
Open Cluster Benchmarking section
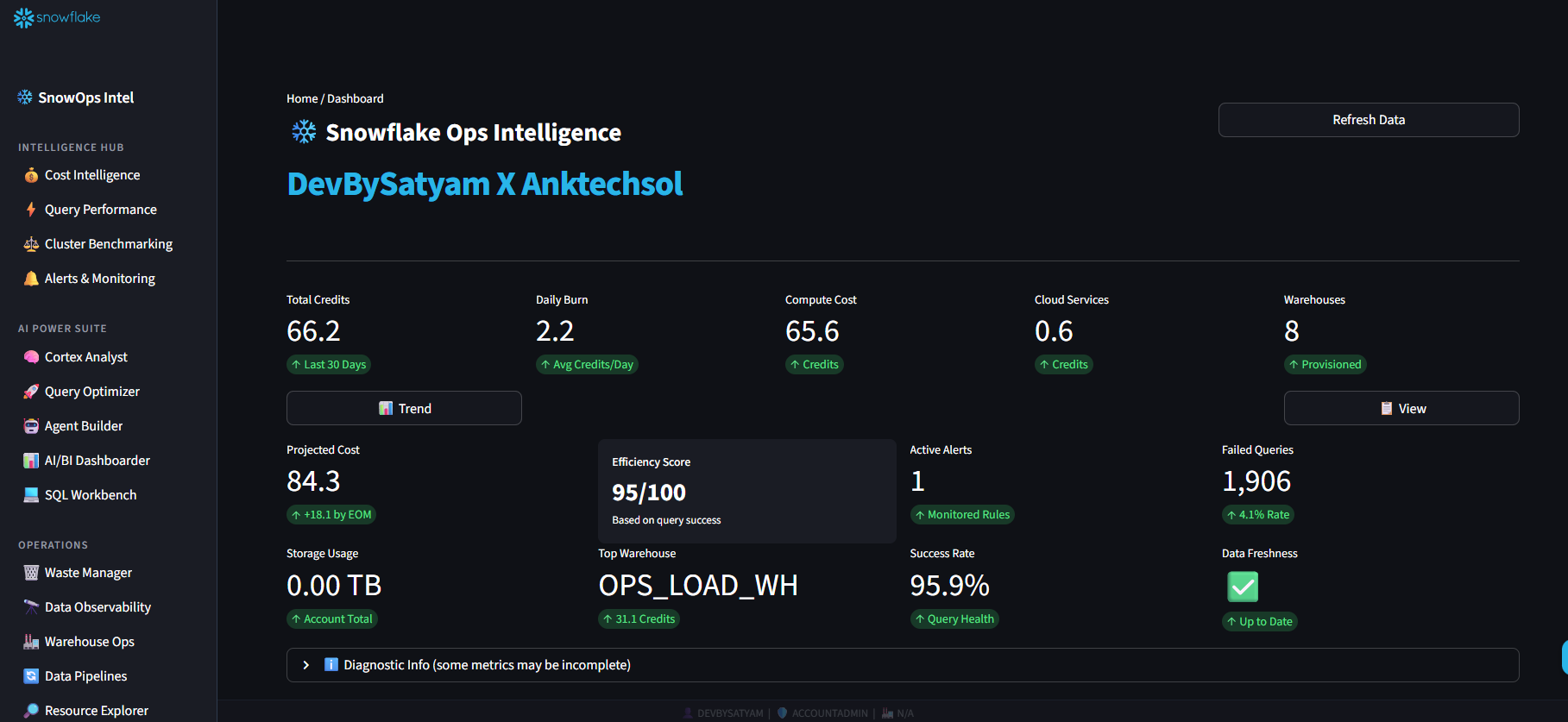point(109,244)
